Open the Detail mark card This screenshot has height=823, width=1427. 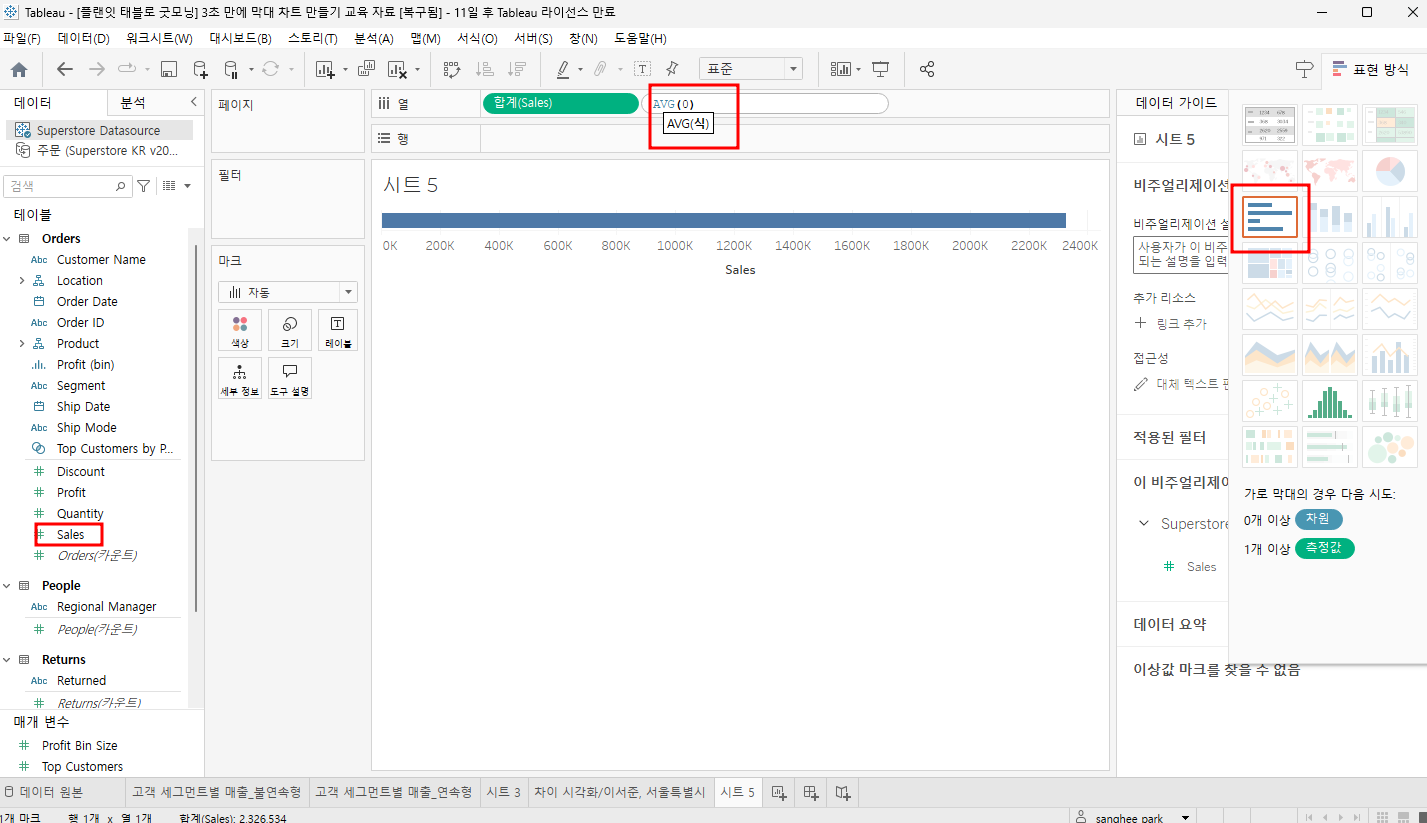click(x=240, y=378)
